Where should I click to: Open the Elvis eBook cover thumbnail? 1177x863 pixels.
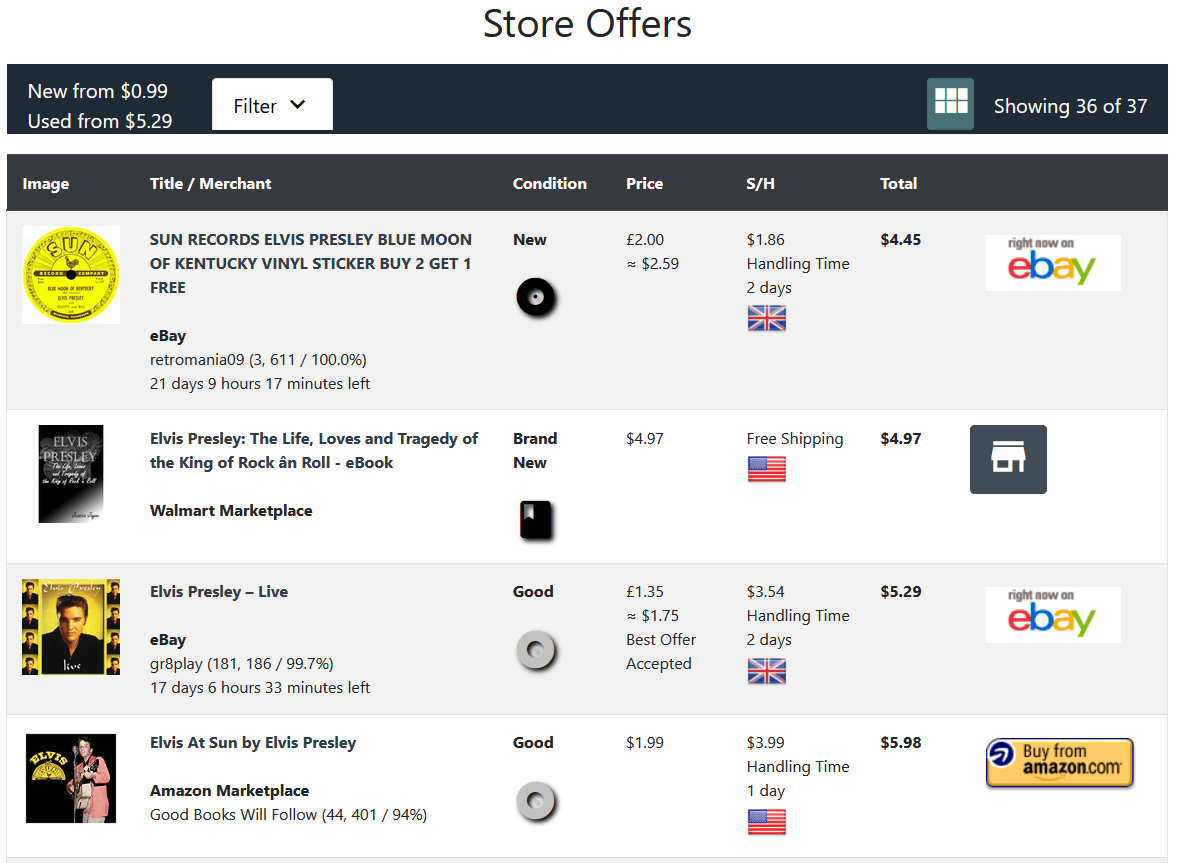click(71, 473)
